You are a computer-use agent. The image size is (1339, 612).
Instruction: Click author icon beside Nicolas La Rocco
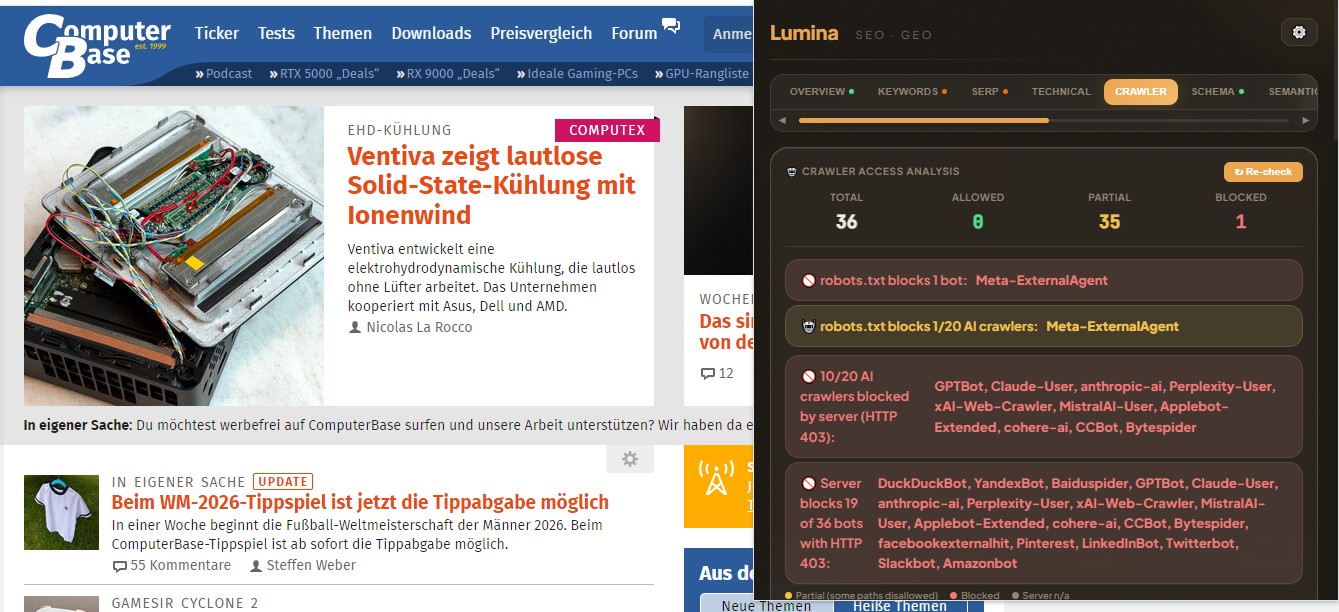355,328
